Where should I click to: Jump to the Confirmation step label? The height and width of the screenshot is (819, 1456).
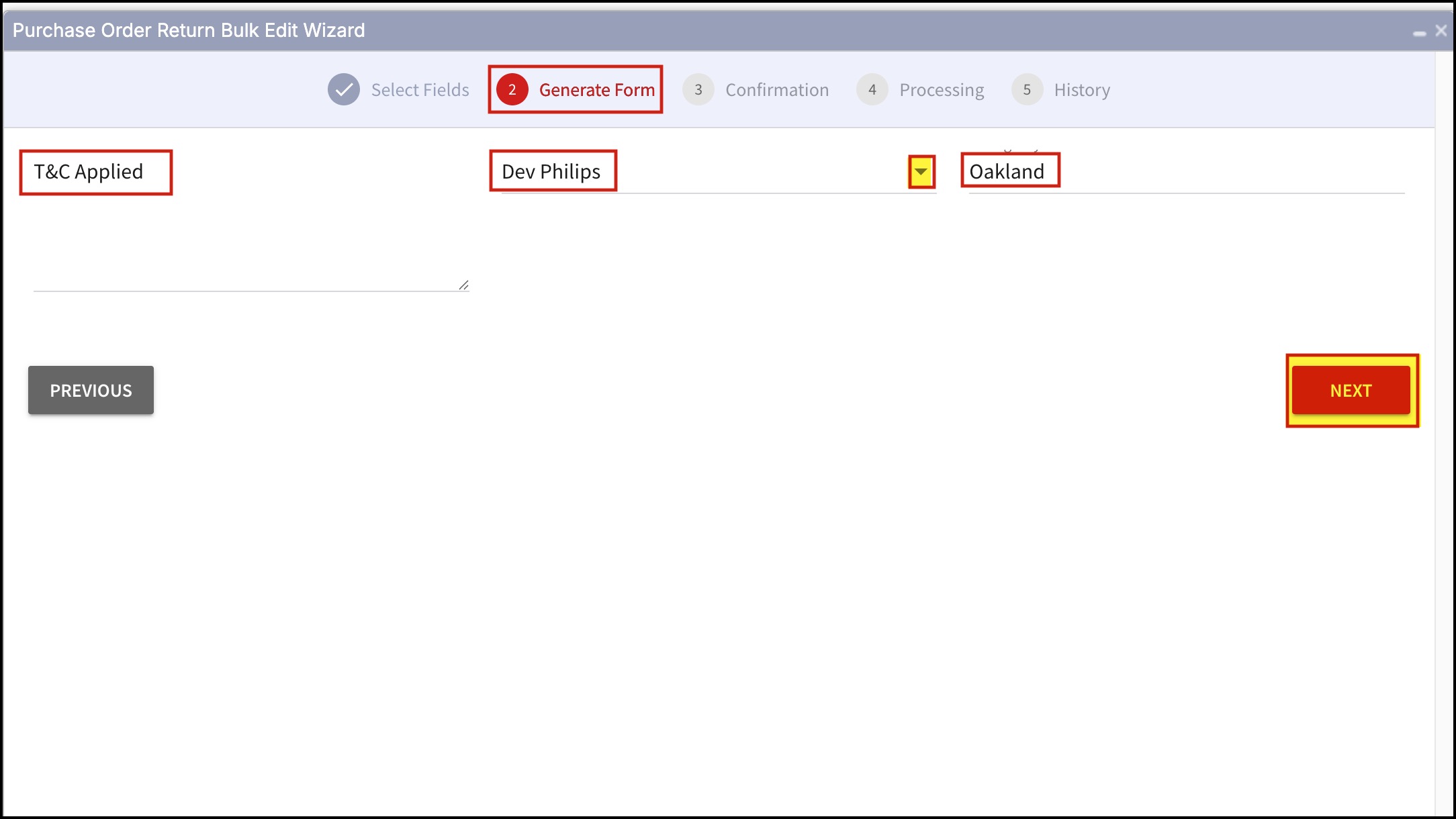point(776,90)
